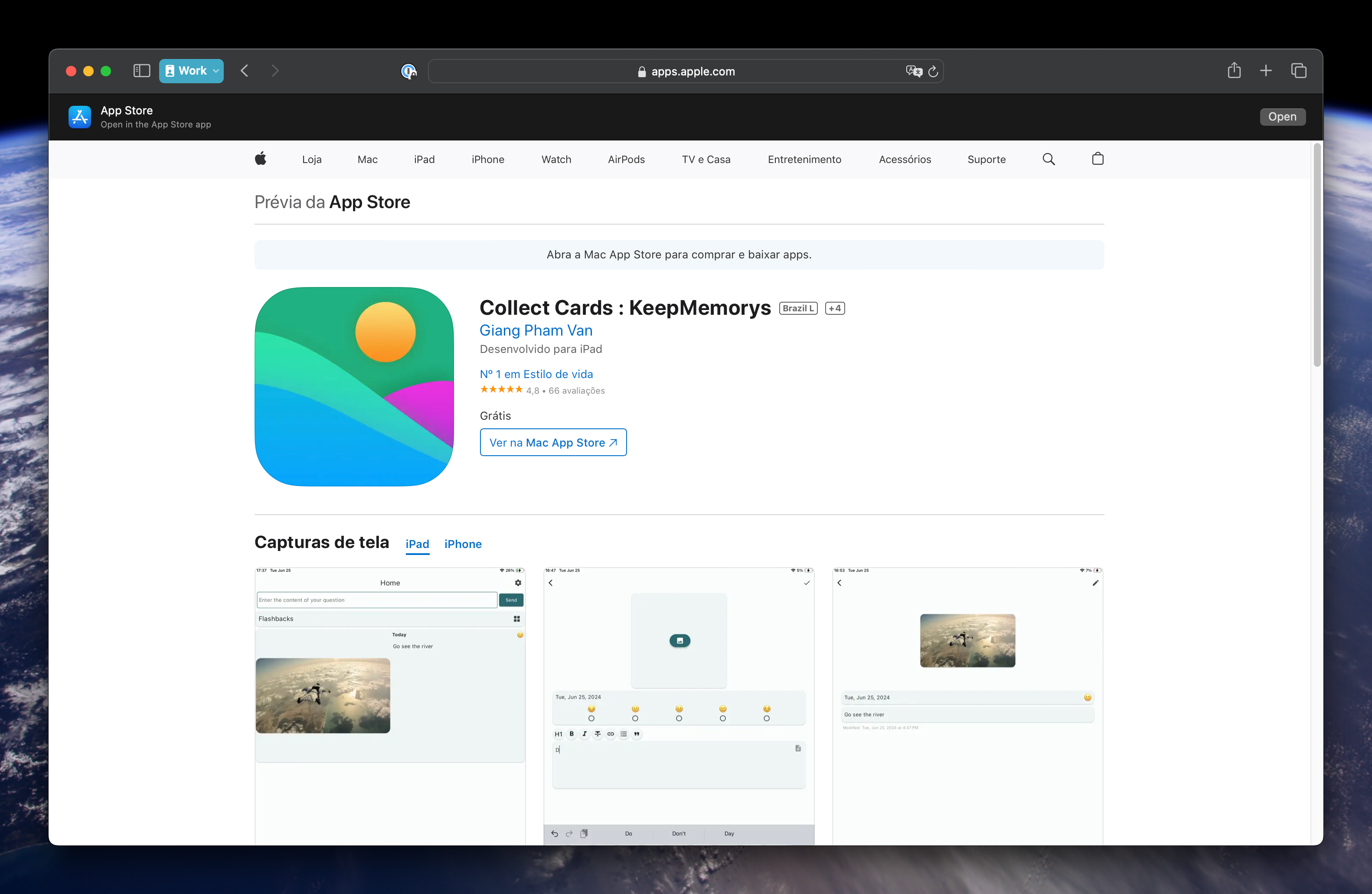The height and width of the screenshot is (894, 1372).
Task: Open a new tab with plus icon
Action: tap(1266, 71)
